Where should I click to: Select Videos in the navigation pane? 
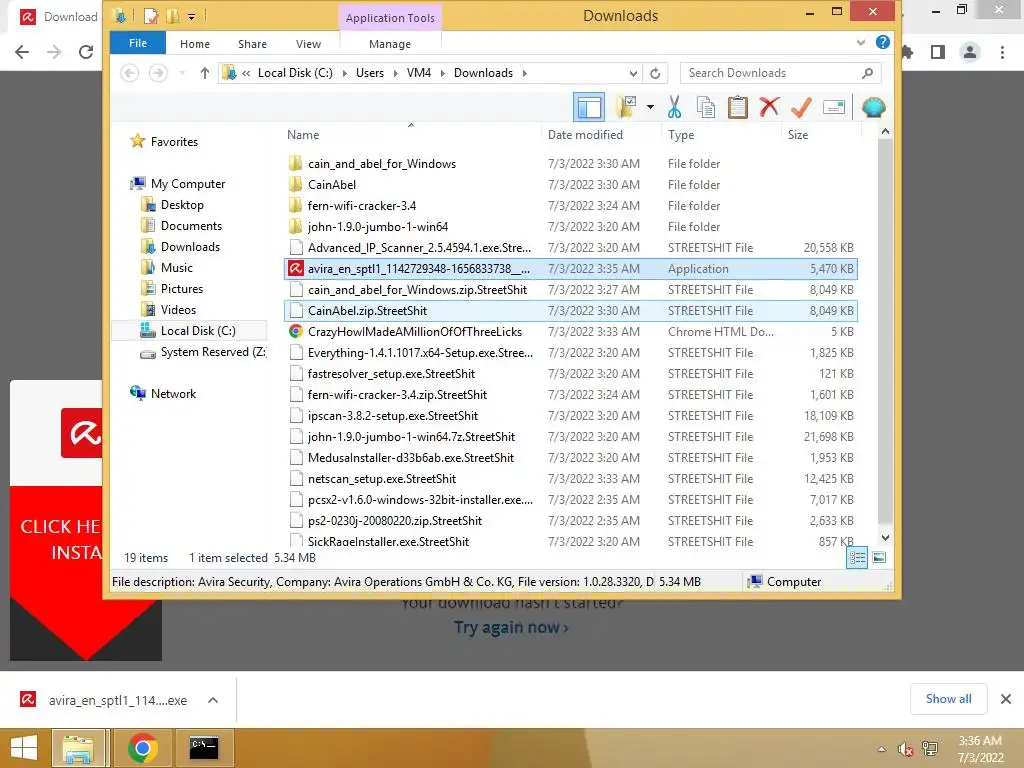point(178,310)
